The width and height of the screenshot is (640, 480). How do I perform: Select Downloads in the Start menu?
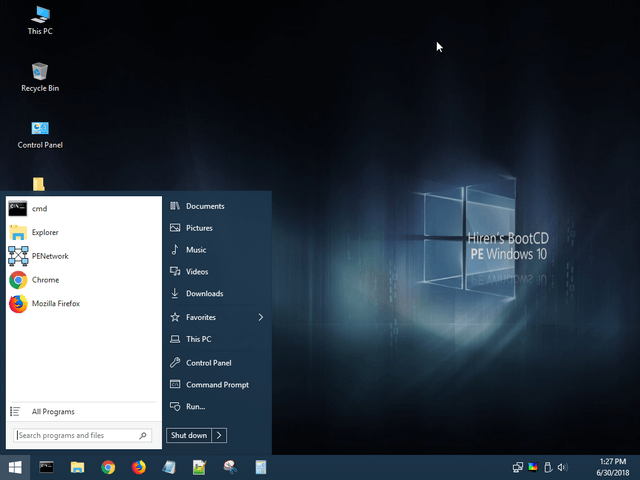coord(204,294)
